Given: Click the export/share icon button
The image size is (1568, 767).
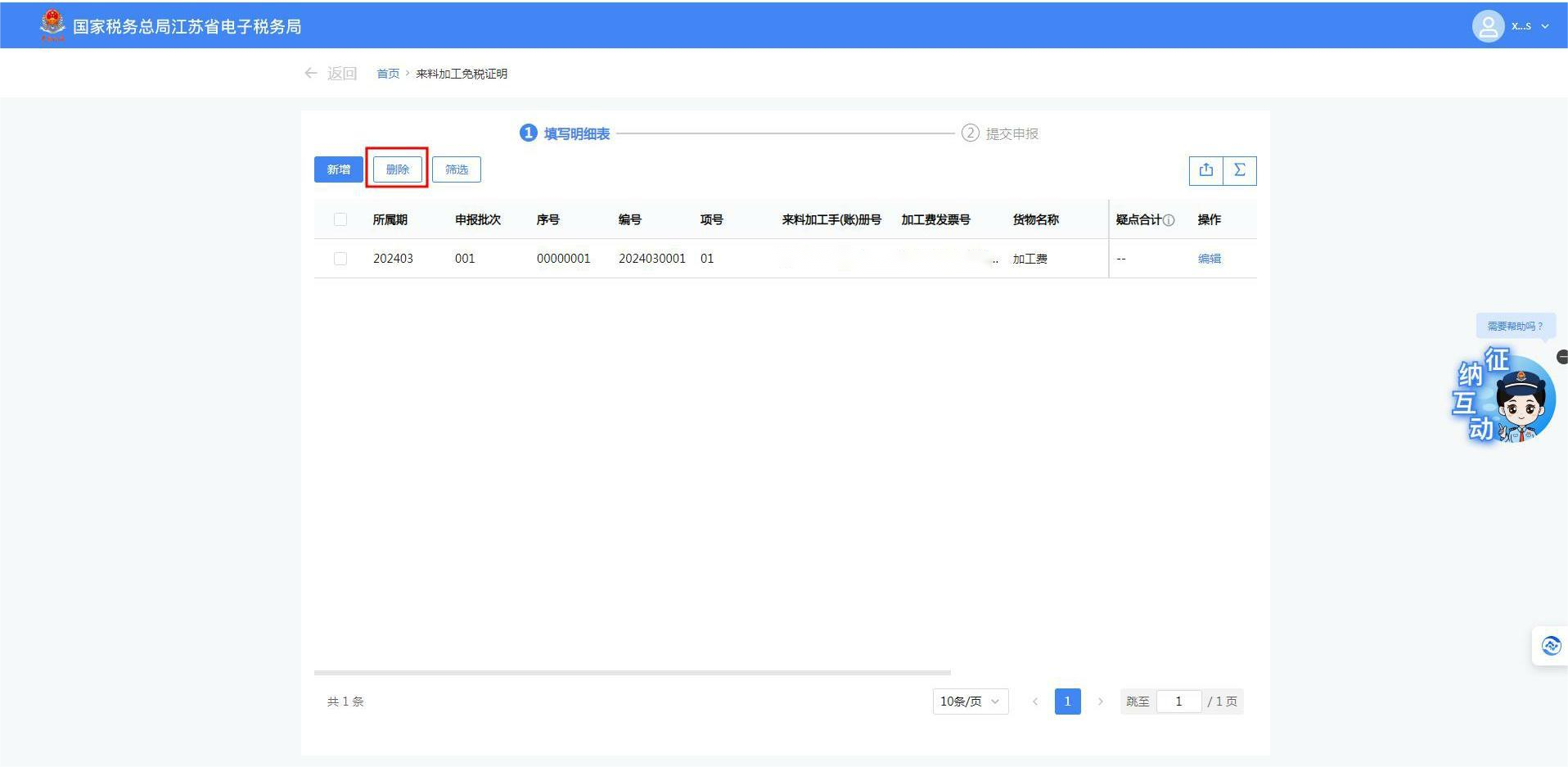Looking at the screenshot, I should coord(1205,170).
